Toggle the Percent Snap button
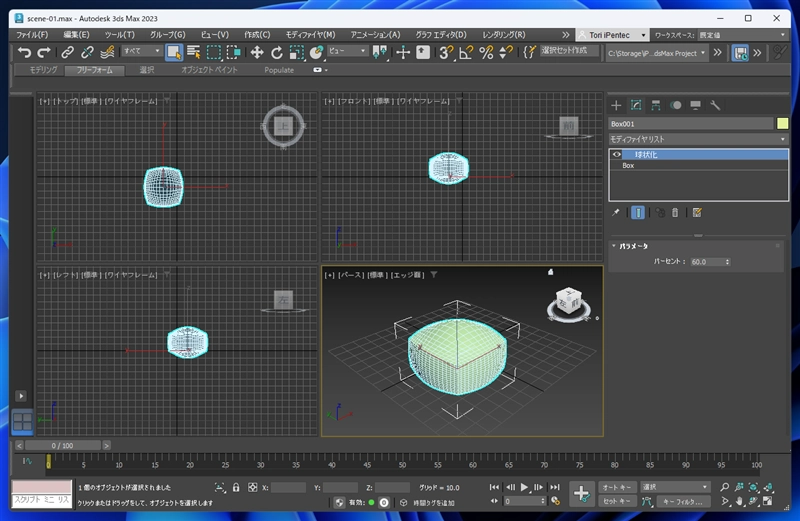The height and width of the screenshot is (521, 800). [486, 52]
